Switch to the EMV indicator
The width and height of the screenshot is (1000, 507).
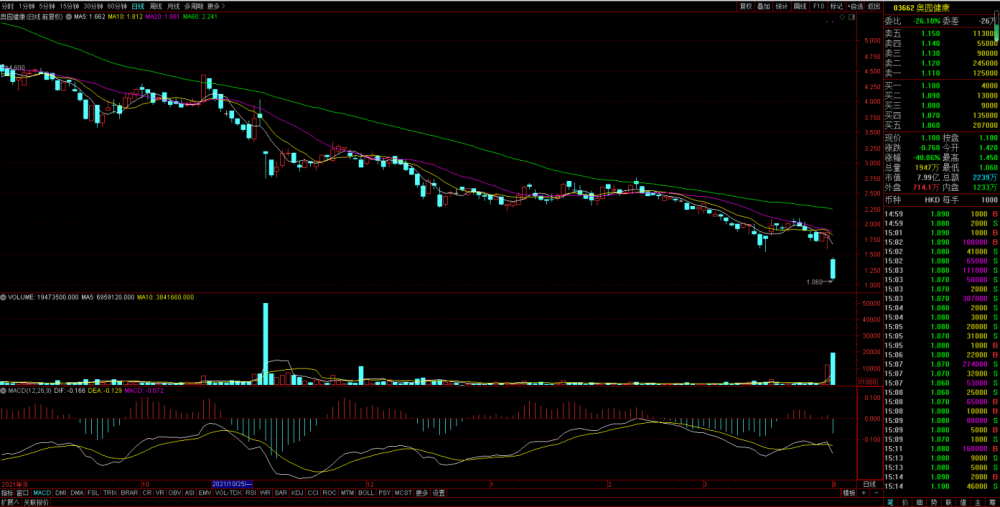(x=205, y=493)
